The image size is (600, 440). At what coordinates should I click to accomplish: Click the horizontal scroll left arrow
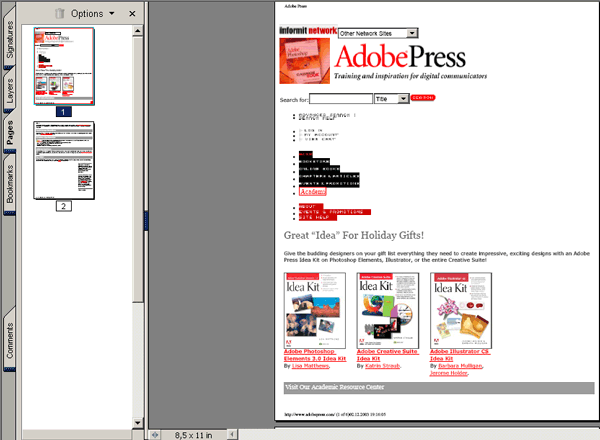[232, 435]
